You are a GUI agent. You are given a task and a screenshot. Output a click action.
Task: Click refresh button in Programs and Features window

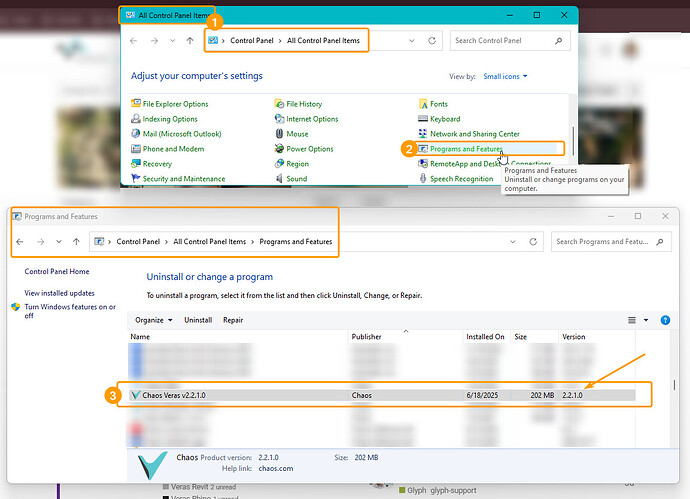[533, 242]
